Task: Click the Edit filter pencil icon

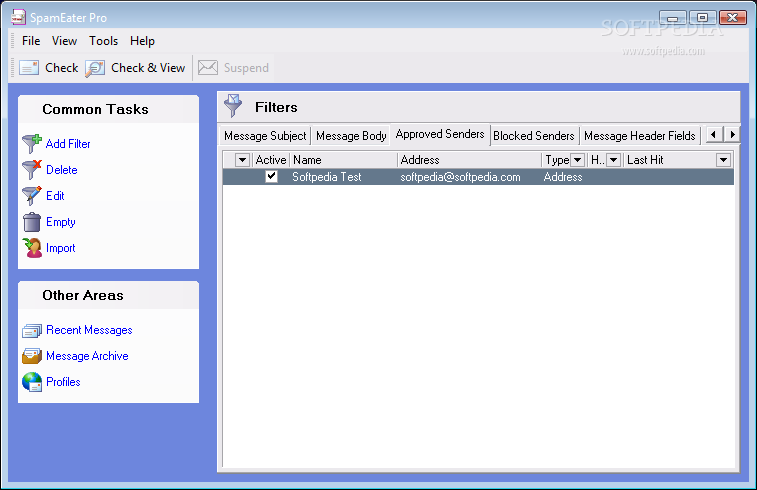Action: [32, 196]
